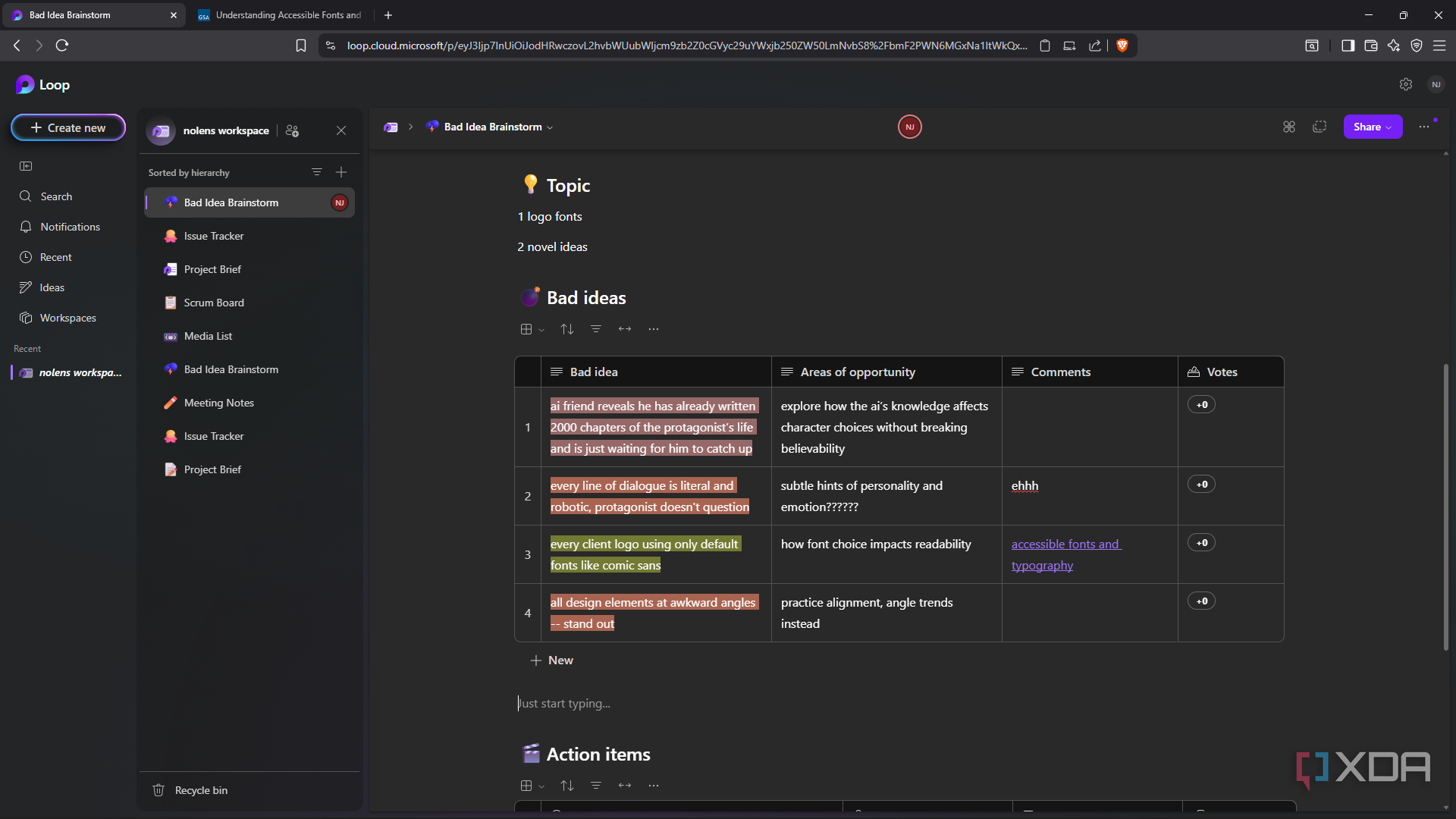Viewport: 1456px width, 819px height.
Task: Click Brave shields icon in address bar
Action: click(1122, 45)
